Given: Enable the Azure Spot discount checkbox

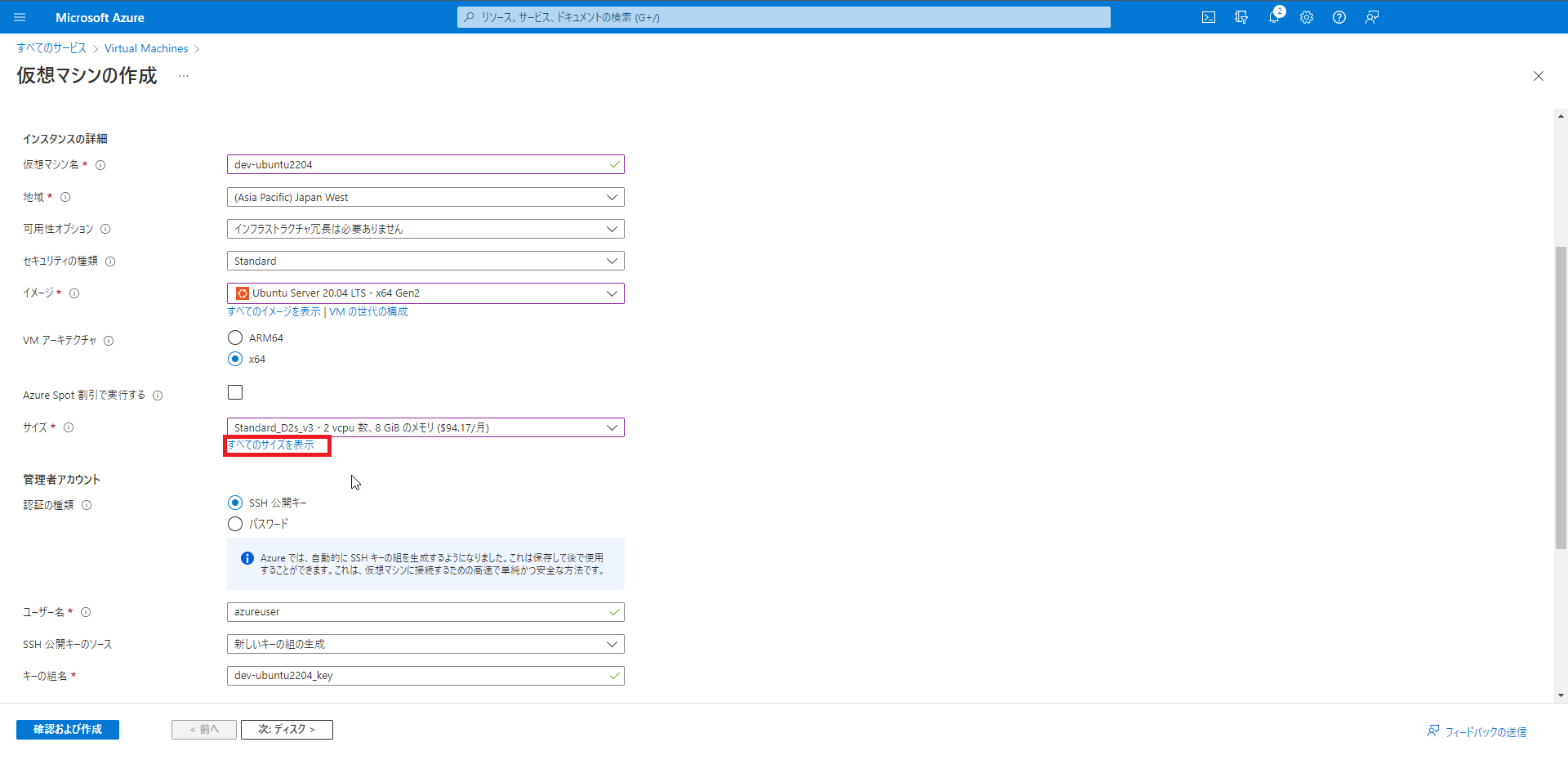Looking at the screenshot, I should pos(235,392).
